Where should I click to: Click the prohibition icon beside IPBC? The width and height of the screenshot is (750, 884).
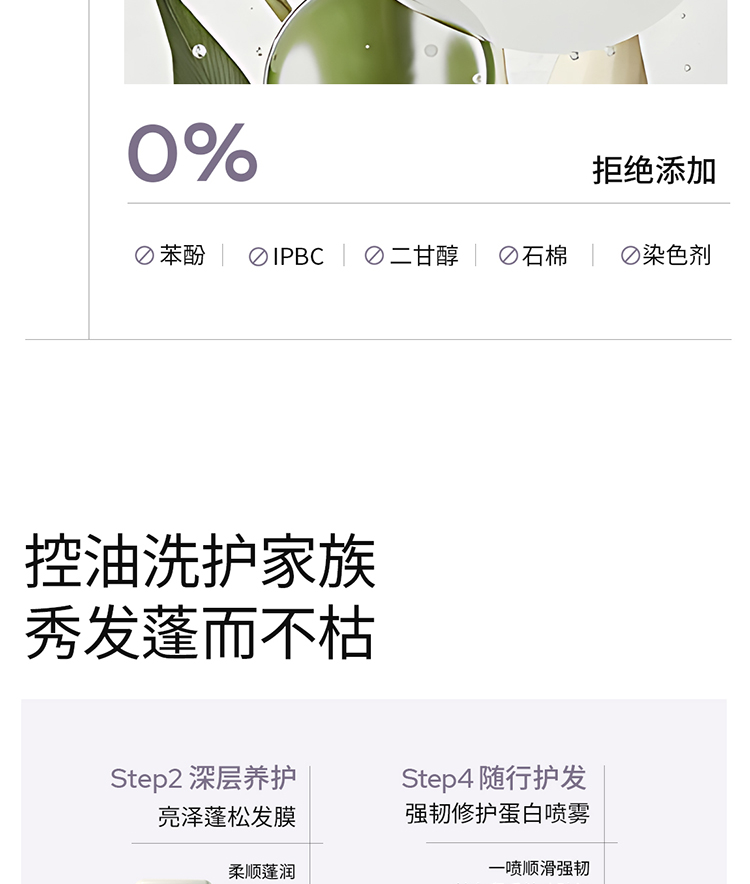tap(258, 257)
